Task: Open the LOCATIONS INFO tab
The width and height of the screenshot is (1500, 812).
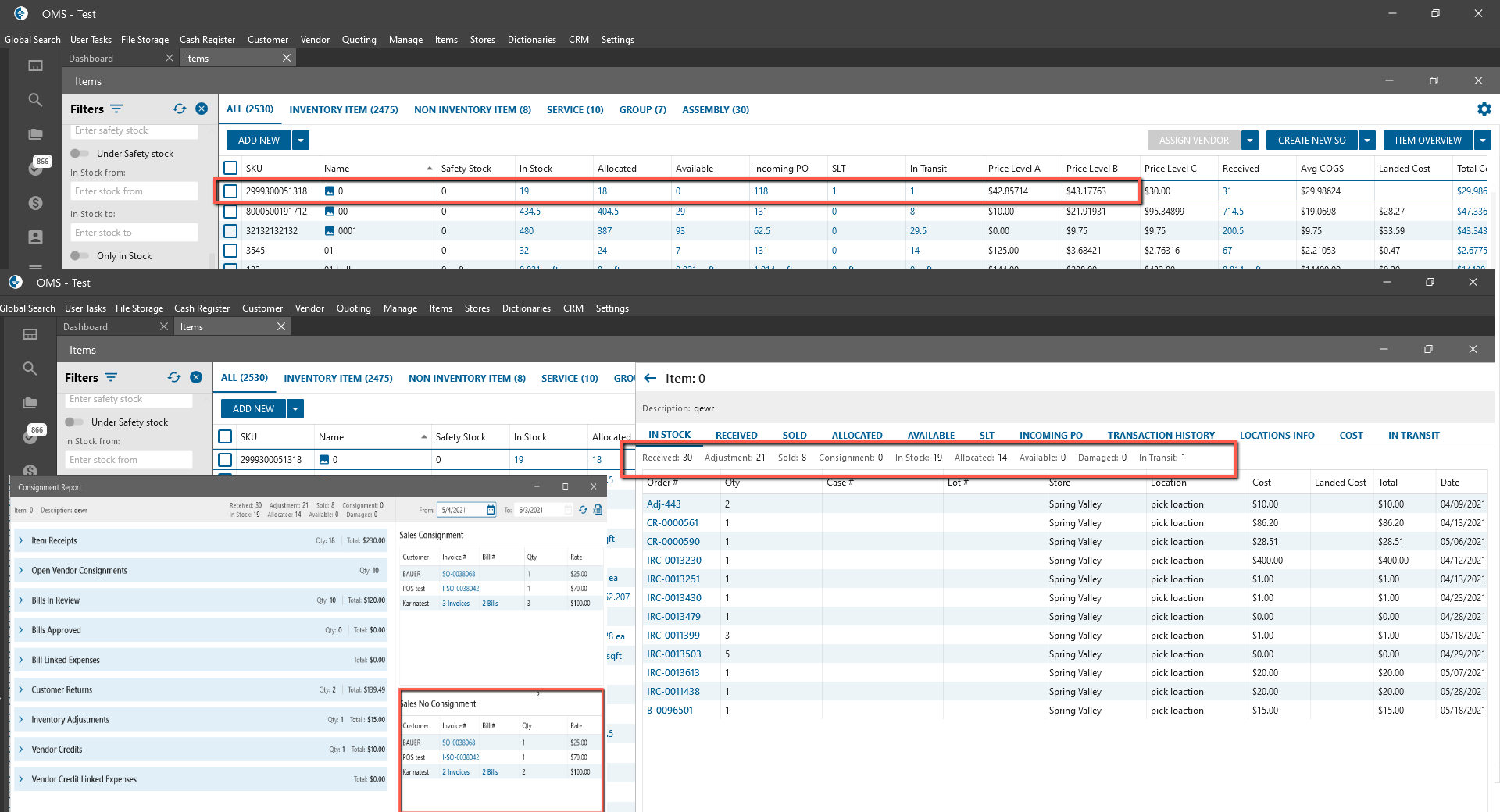Action: point(1277,436)
